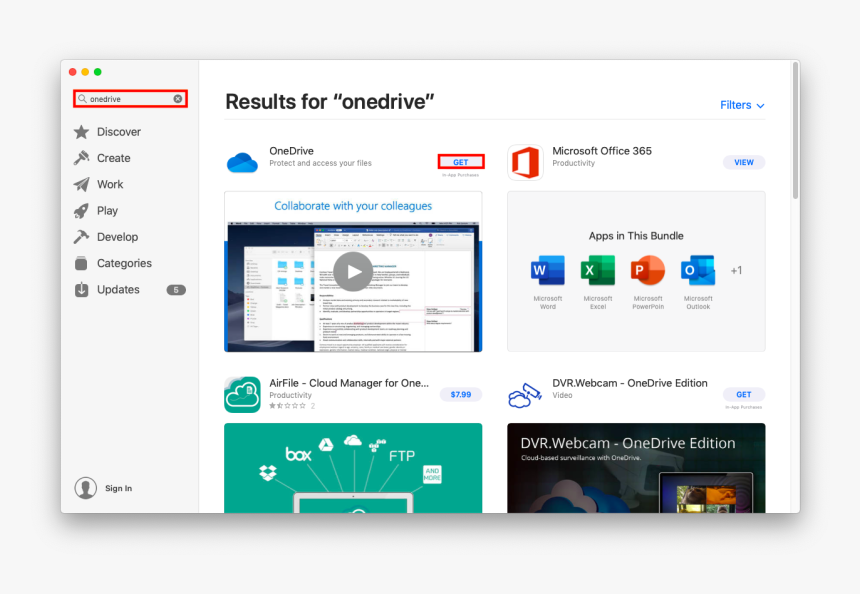Select the Microsoft PowerPoint icon in bundle
The image size is (860, 594).
click(x=648, y=270)
